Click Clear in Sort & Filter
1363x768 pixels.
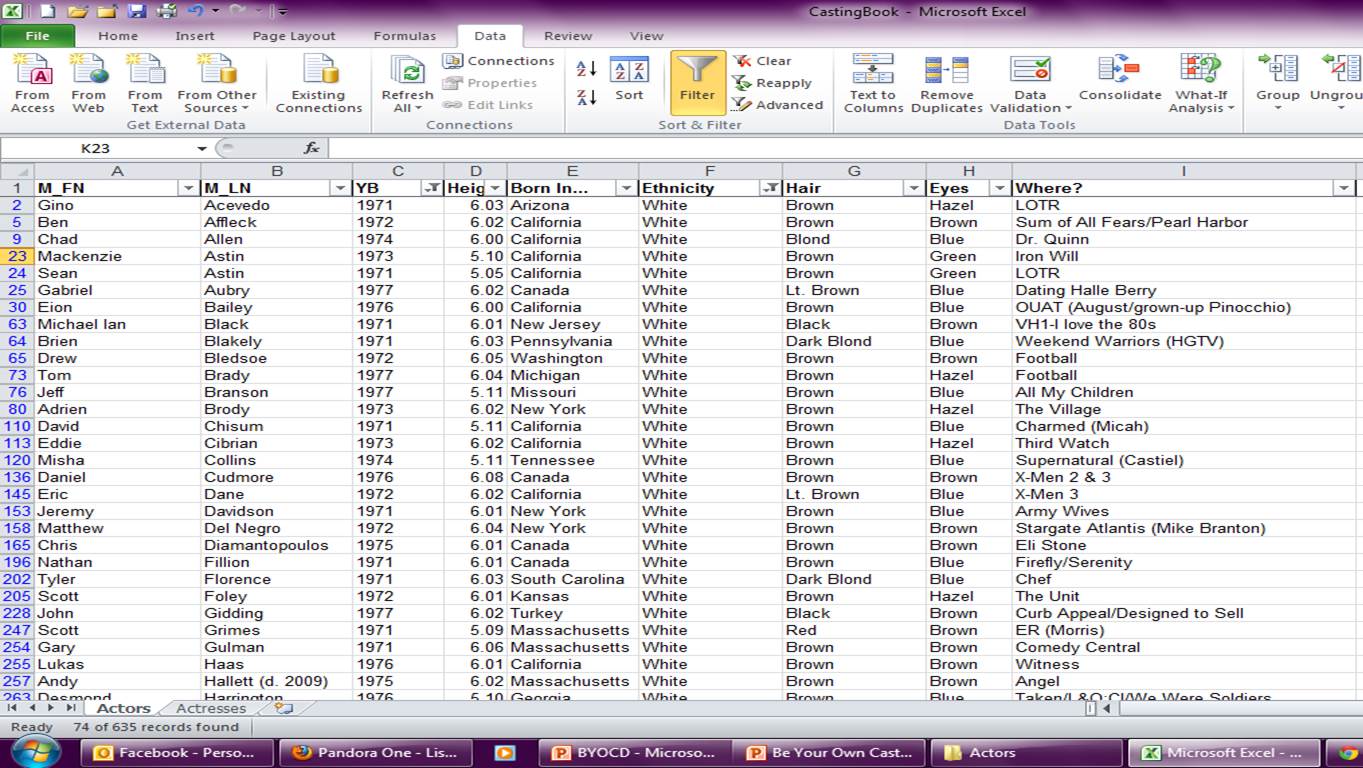[x=763, y=61]
